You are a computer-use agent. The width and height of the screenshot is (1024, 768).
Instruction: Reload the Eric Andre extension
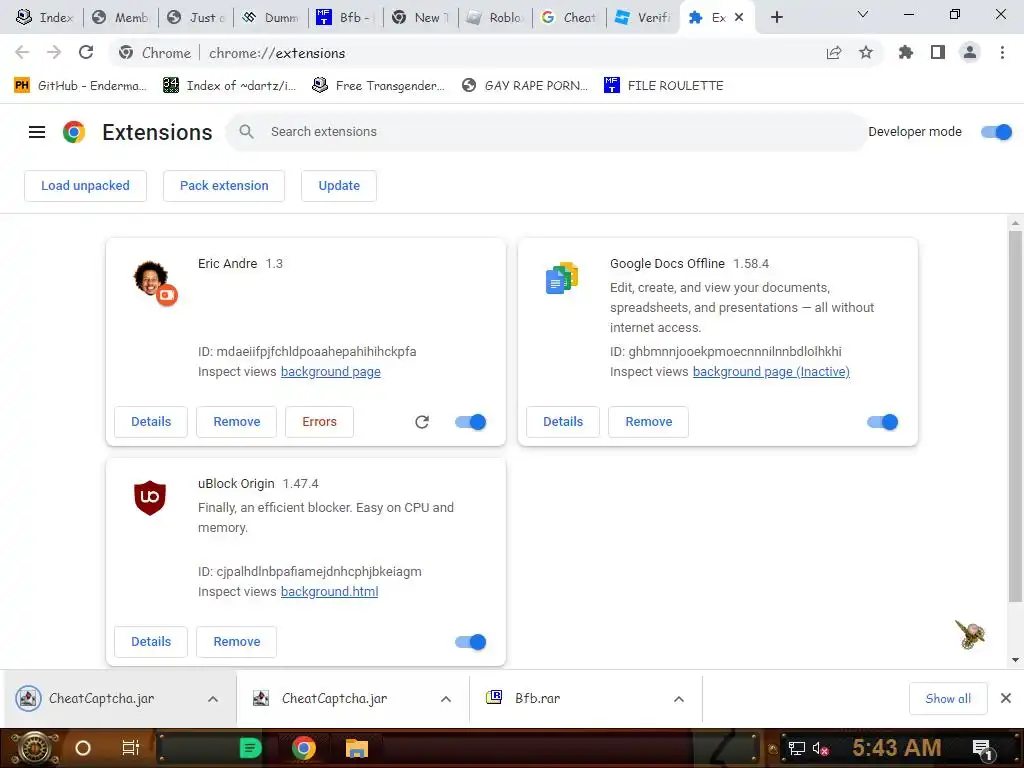(x=422, y=422)
